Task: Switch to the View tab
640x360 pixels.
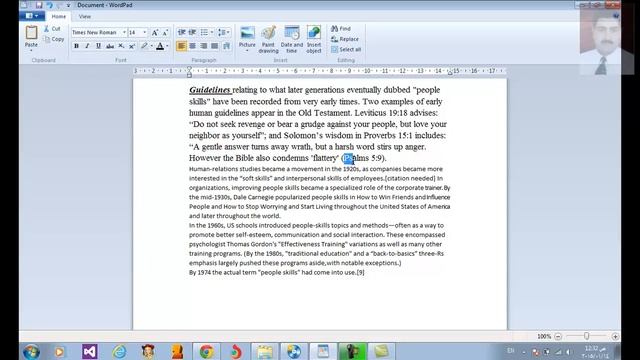Action: tap(85, 16)
